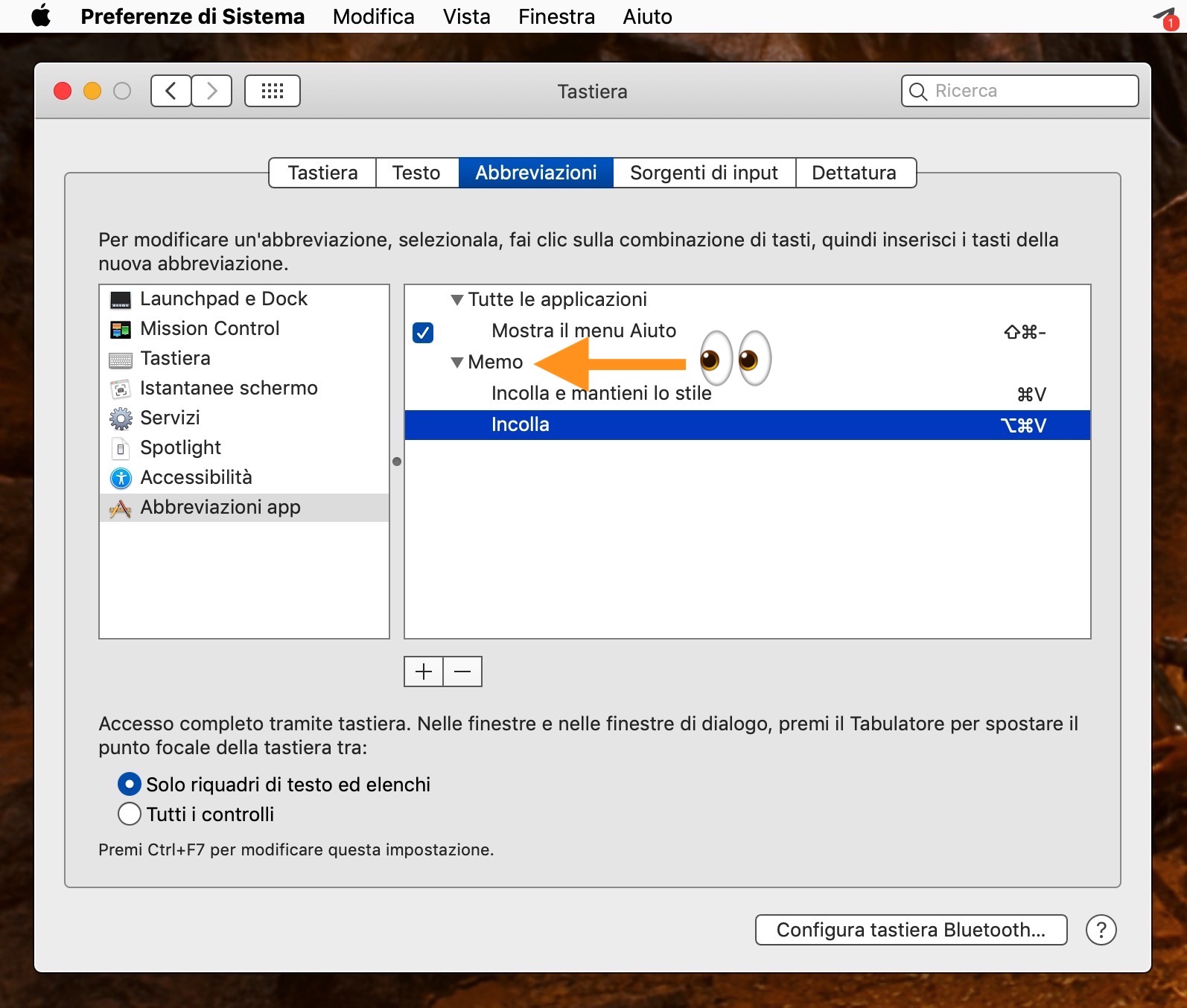The width and height of the screenshot is (1187, 1008).
Task: Open the Modifica menu
Action: tap(374, 16)
